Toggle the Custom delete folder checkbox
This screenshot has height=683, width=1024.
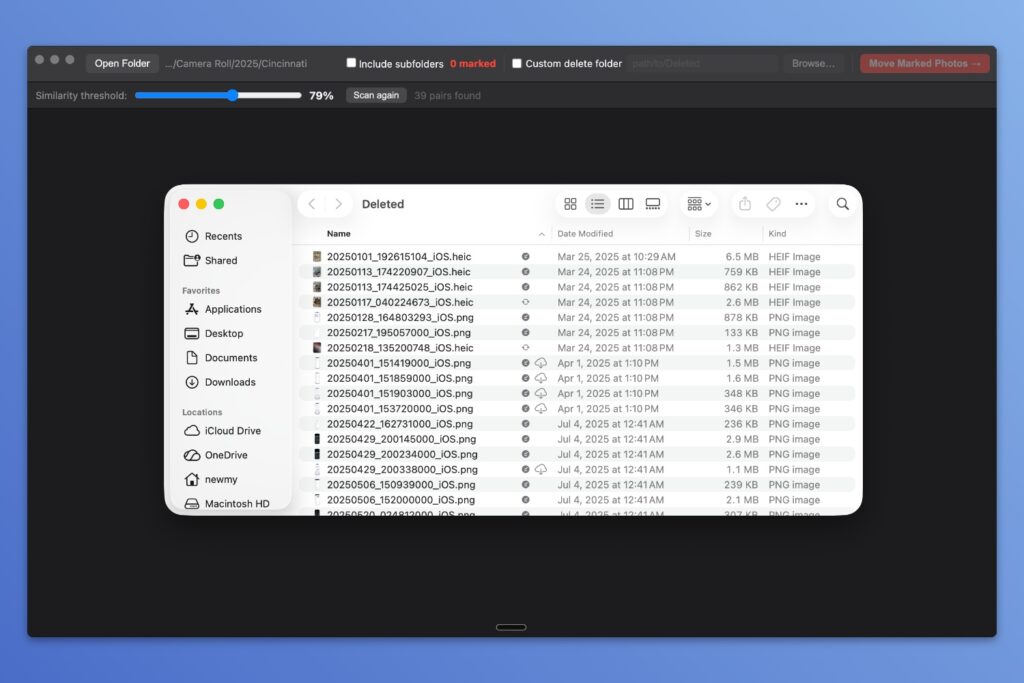click(517, 63)
